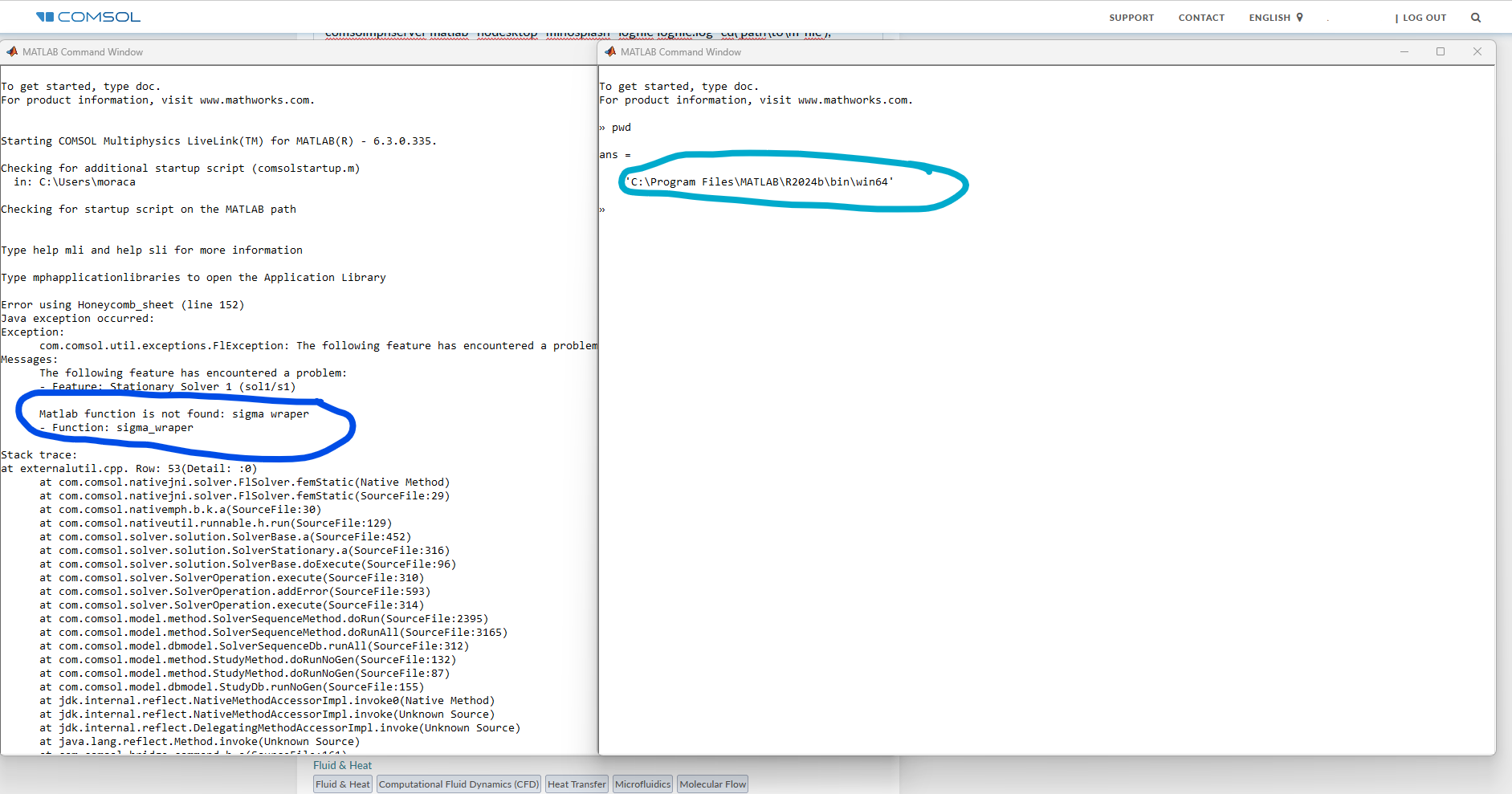Maximize the right MATLAB Command Window
The height and width of the screenshot is (794, 1512).
1441,52
